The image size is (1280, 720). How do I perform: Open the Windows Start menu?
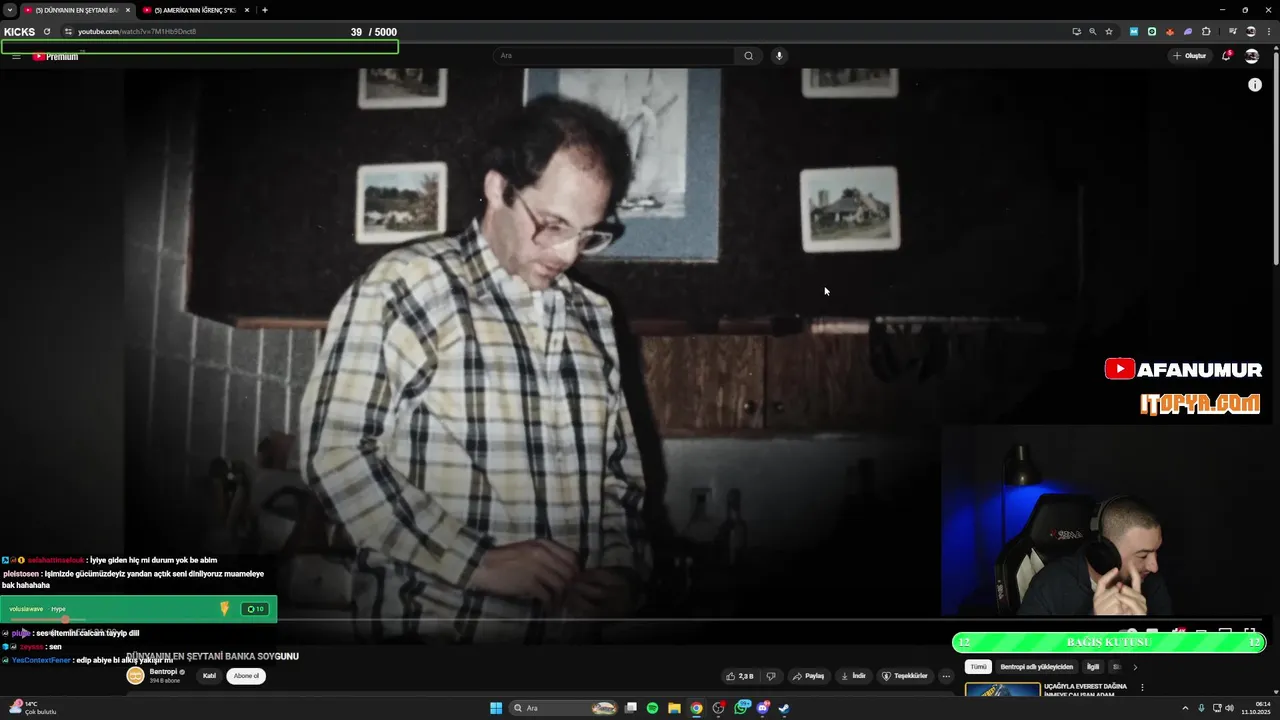click(x=496, y=708)
